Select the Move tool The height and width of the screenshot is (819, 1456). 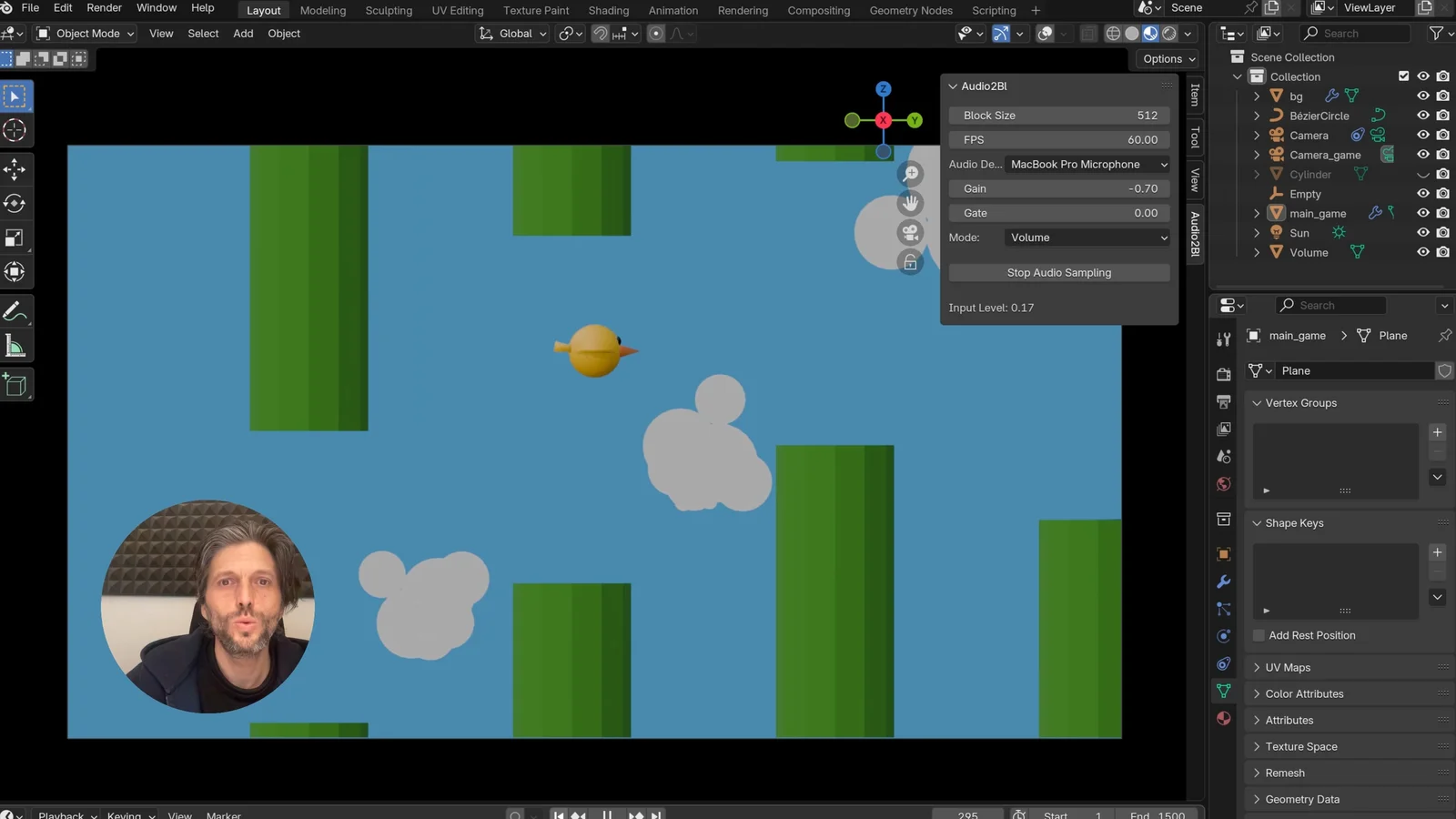point(15,169)
